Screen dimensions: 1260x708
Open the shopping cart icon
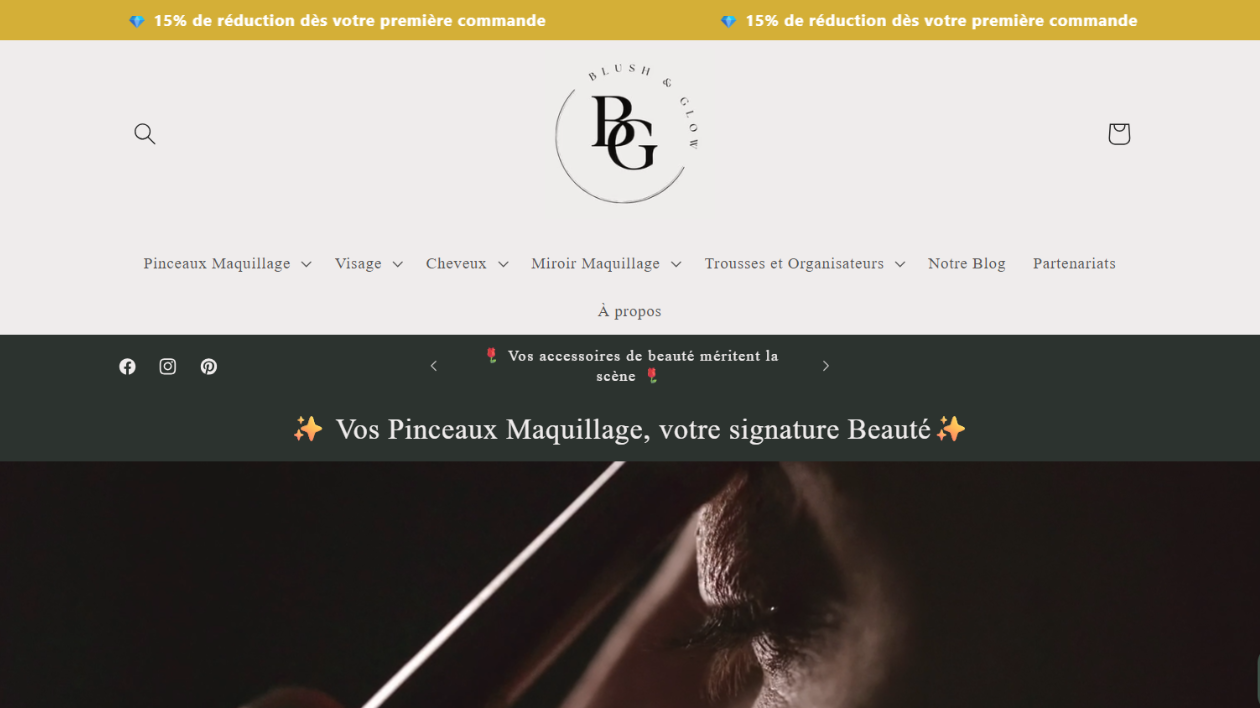1119,134
